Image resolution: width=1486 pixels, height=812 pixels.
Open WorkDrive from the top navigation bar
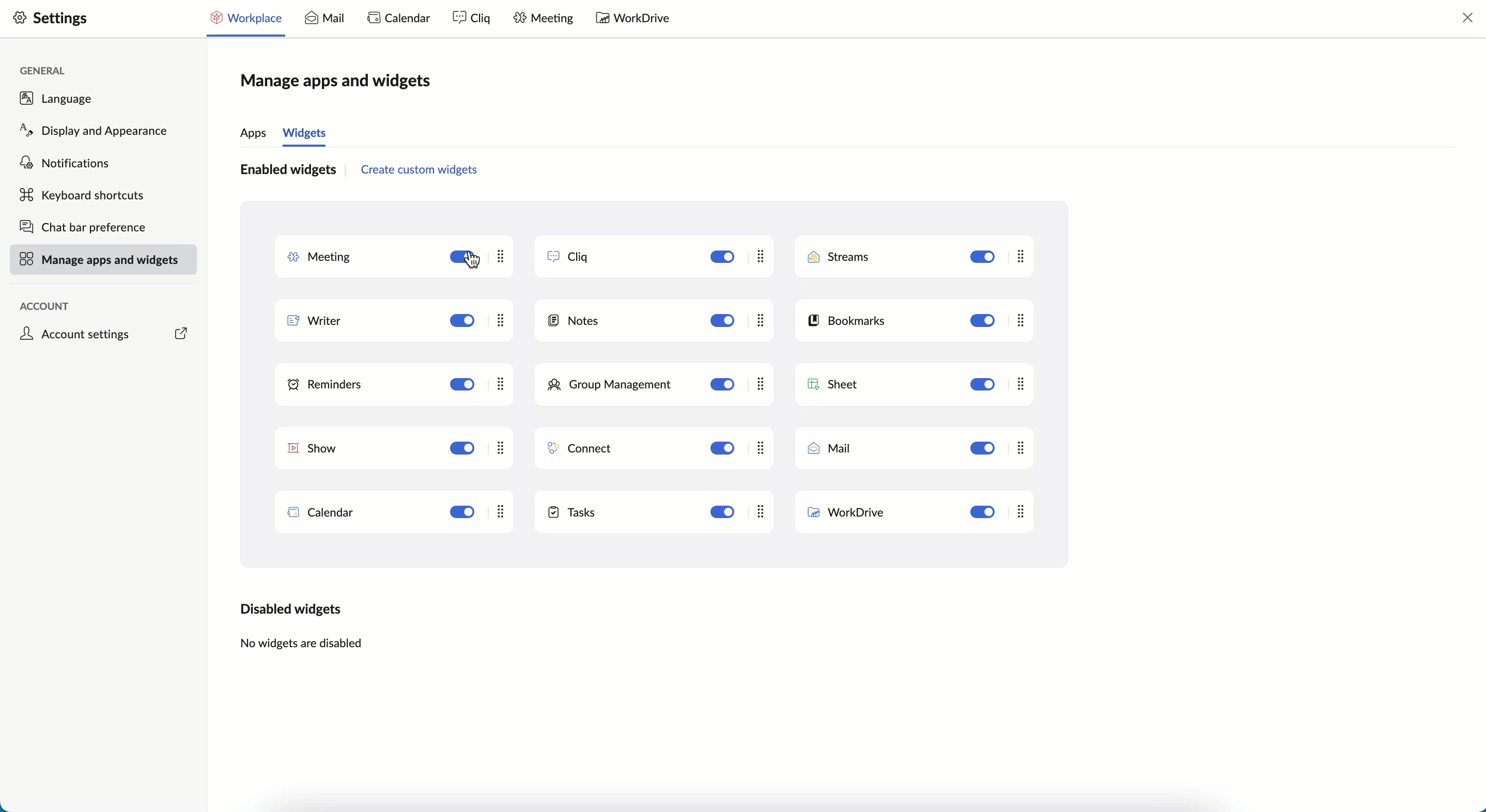pos(632,18)
